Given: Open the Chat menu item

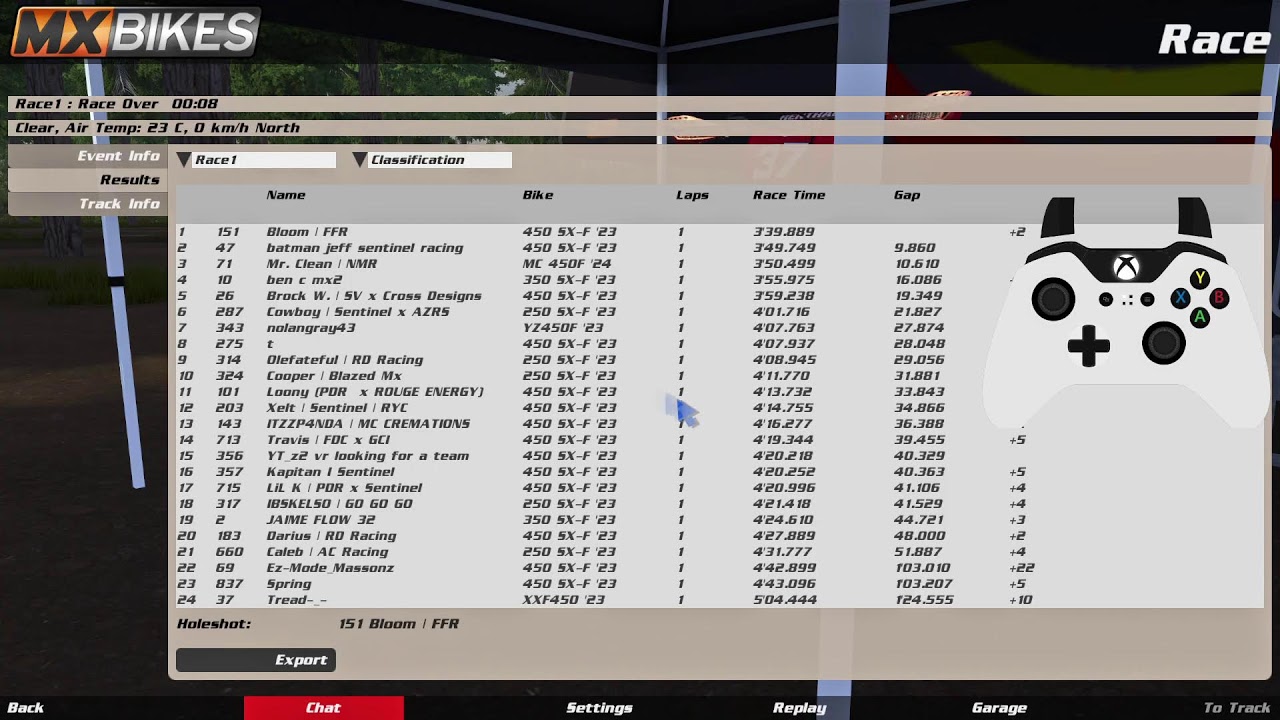Looking at the screenshot, I should point(324,708).
